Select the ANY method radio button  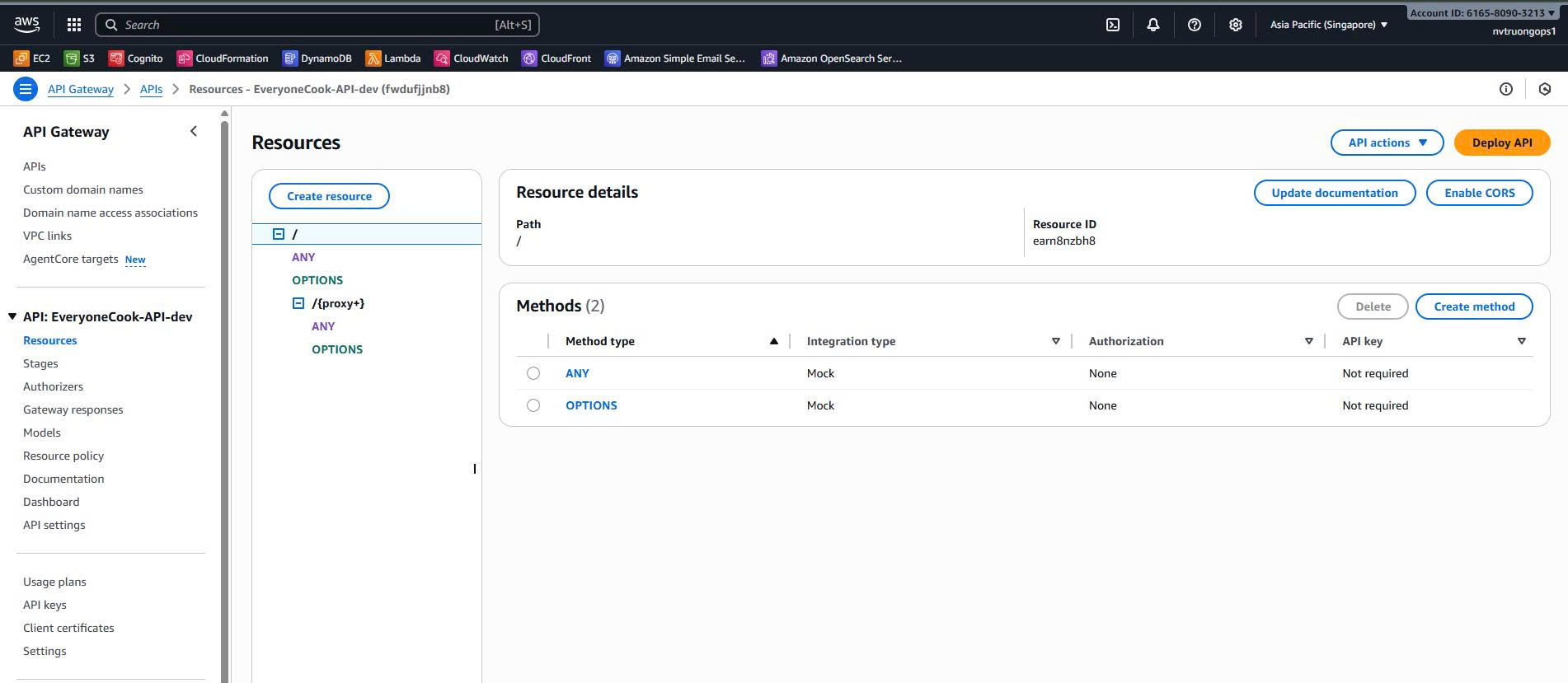pos(533,373)
